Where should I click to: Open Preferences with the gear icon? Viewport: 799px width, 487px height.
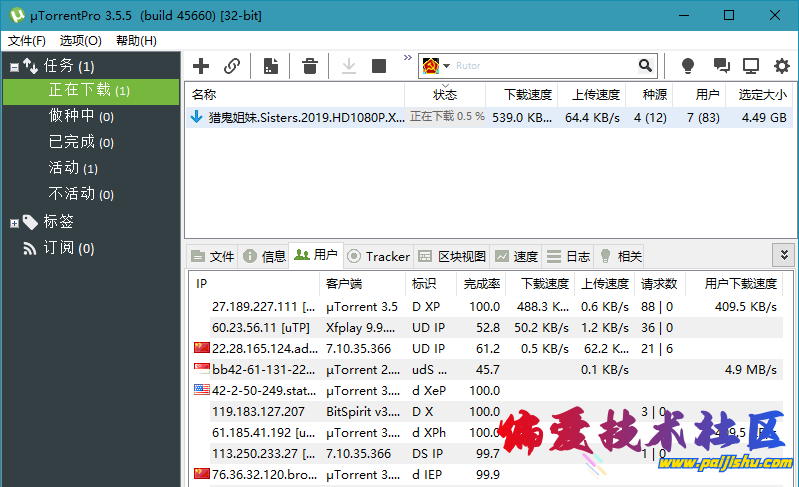[x=780, y=66]
